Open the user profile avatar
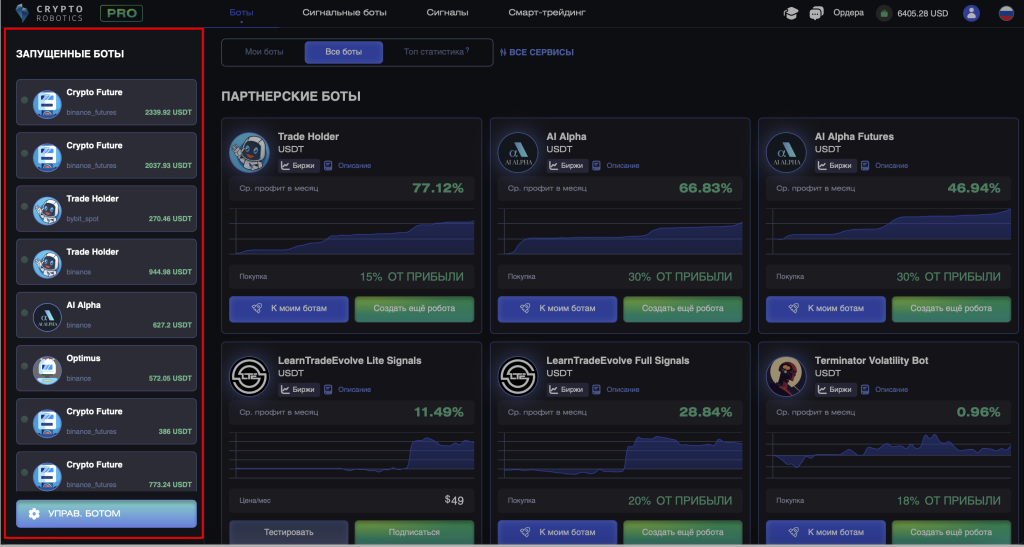1024x547 pixels. (x=971, y=13)
